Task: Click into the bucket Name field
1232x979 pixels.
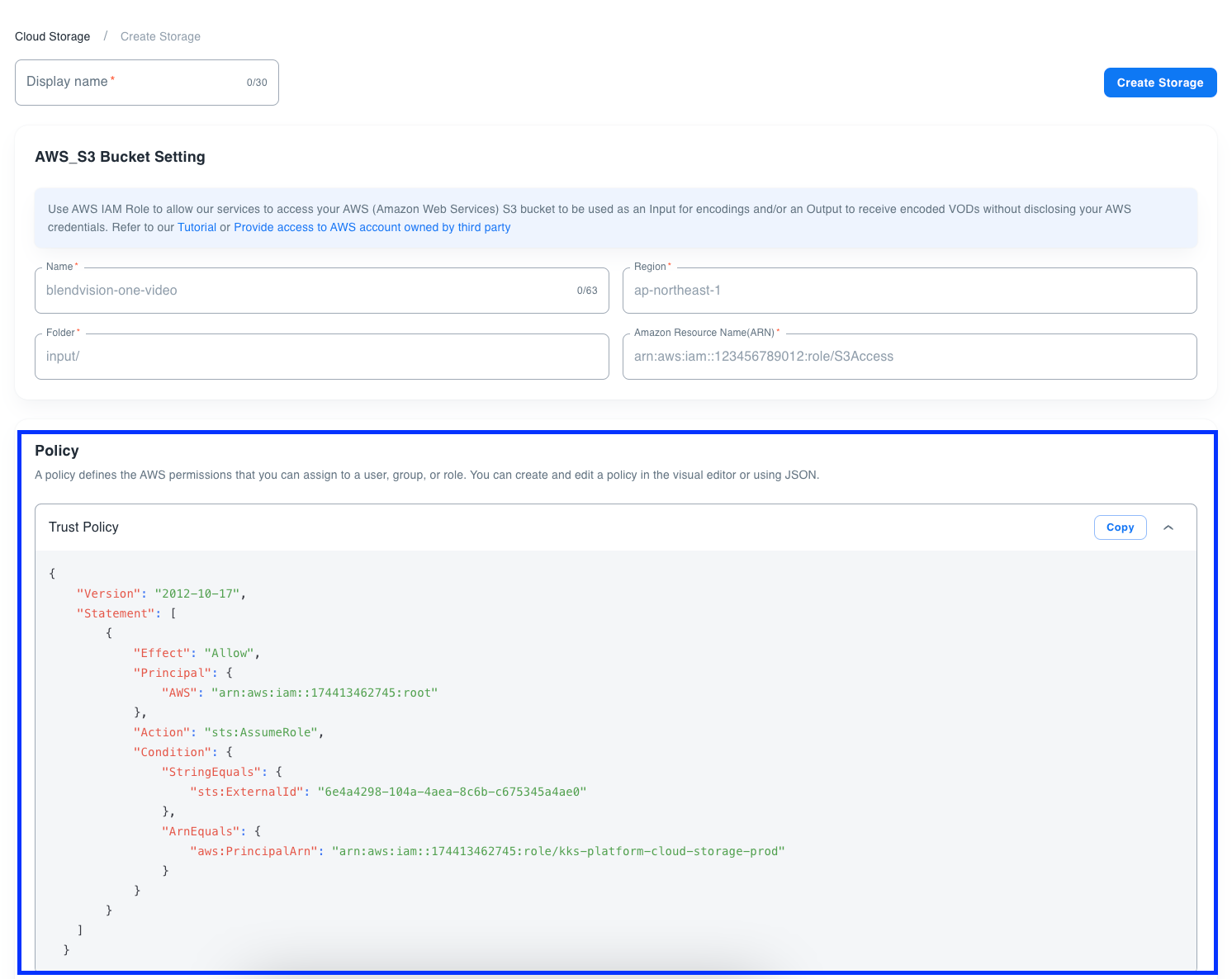Action: [x=306, y=291]
